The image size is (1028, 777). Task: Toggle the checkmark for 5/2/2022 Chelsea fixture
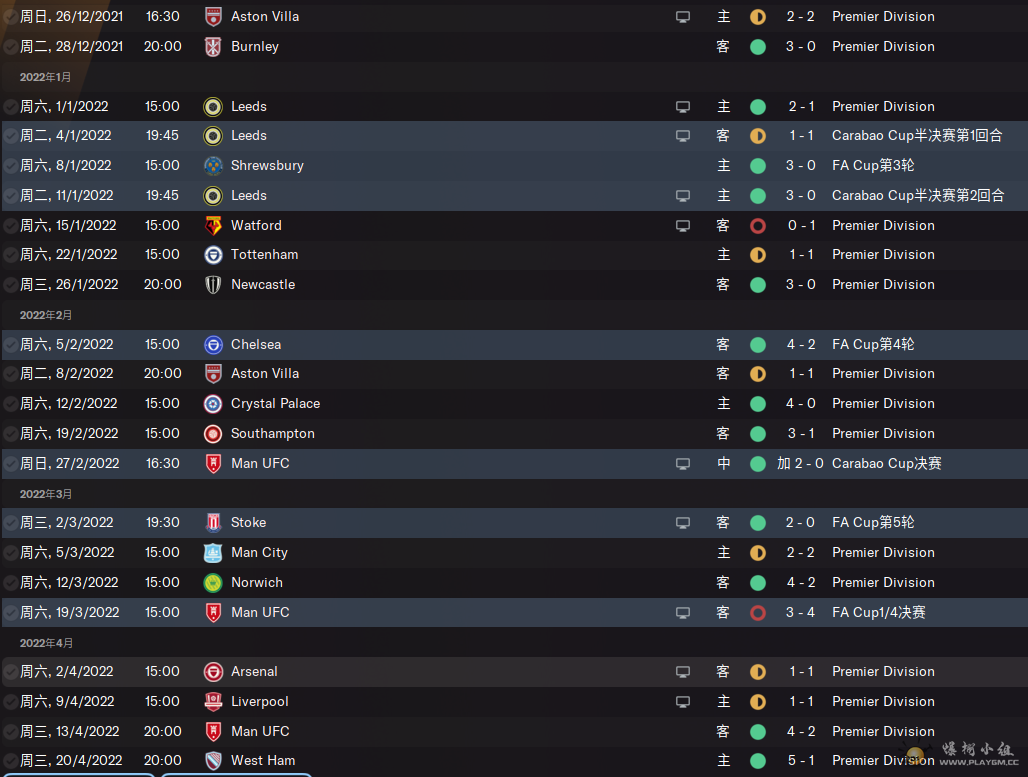(10, 344)
